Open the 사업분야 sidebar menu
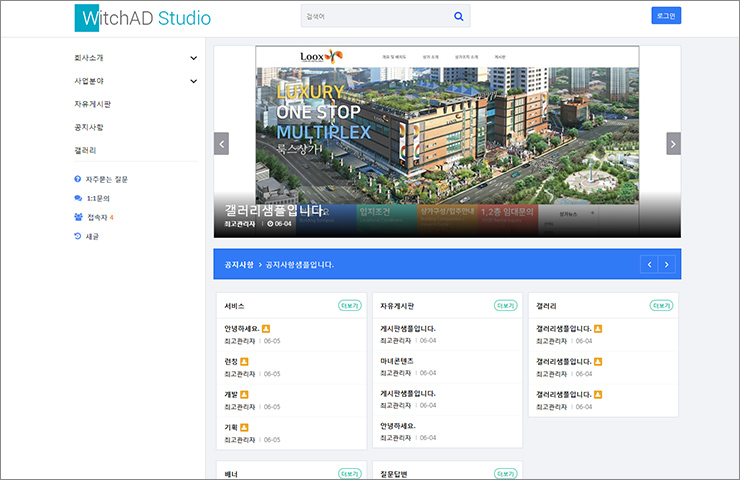740x480 pixels. (x=89, y=81)
